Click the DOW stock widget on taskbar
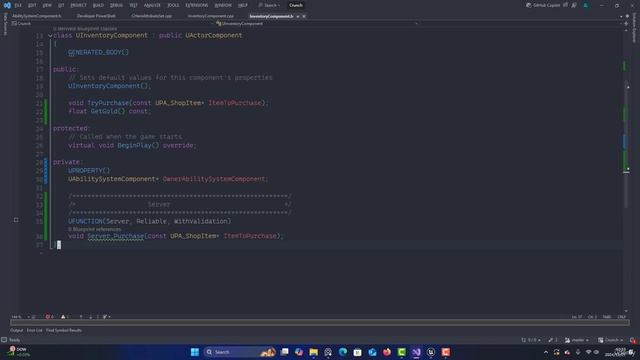640x360 pixels. [18, 352]
